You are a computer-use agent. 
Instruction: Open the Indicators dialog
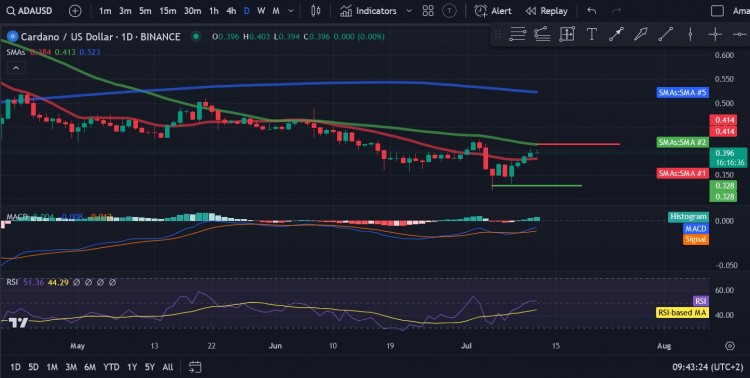368,11
